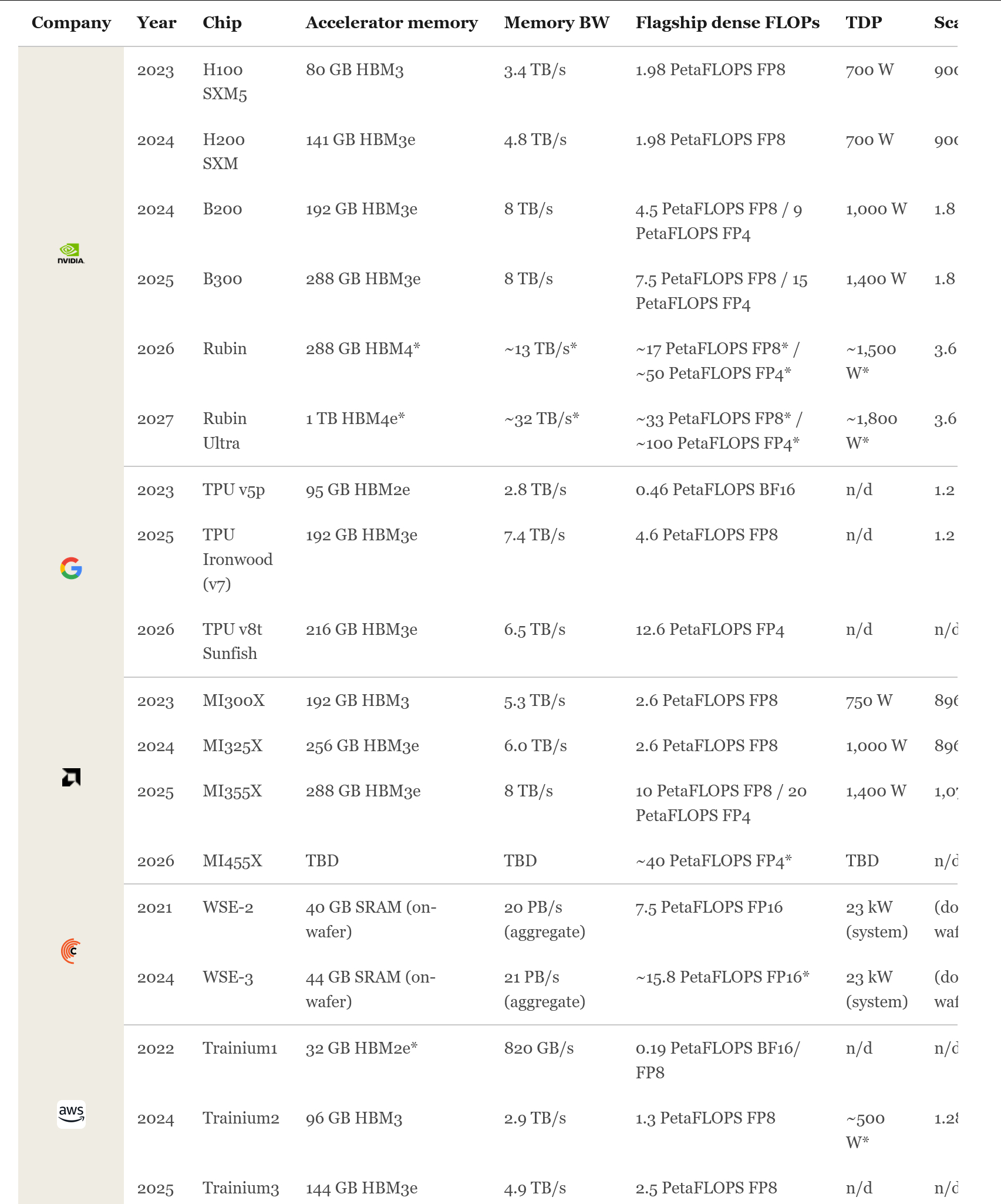This screenshot has width=1001, height=1204.
Task: Click the AWS logo icon
Action: pos(71,1114)
